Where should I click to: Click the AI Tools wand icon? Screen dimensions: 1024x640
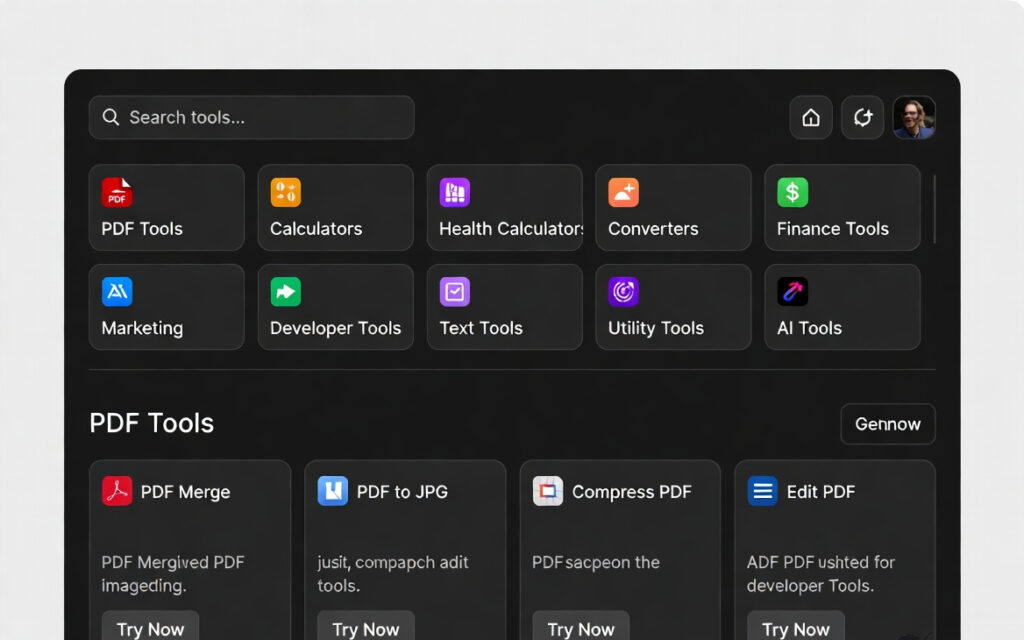pos(792,291)
